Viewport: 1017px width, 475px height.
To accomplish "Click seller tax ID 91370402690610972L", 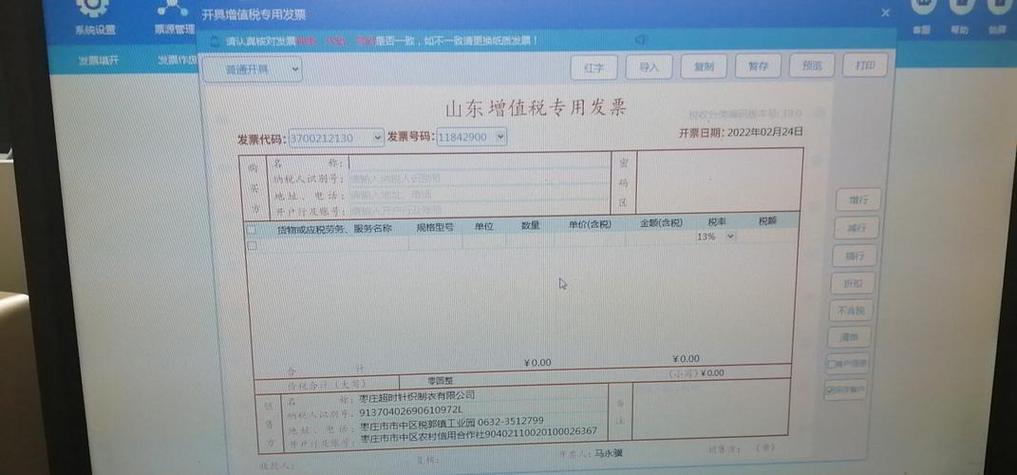I will (x=411, y=410).
